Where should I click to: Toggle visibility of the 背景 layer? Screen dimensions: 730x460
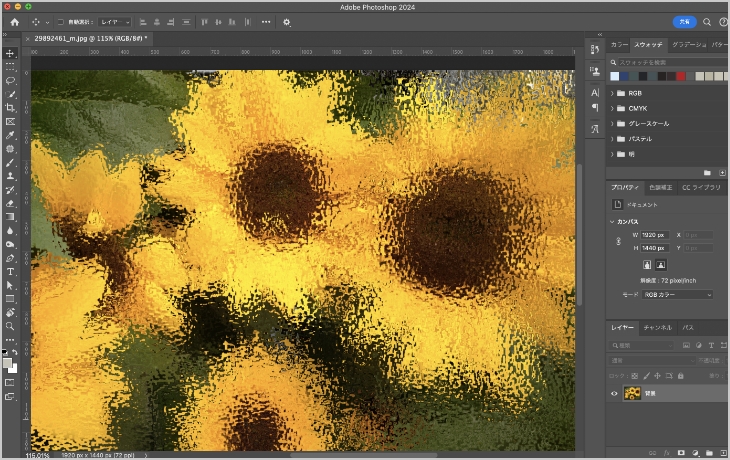tap(614, 393)
